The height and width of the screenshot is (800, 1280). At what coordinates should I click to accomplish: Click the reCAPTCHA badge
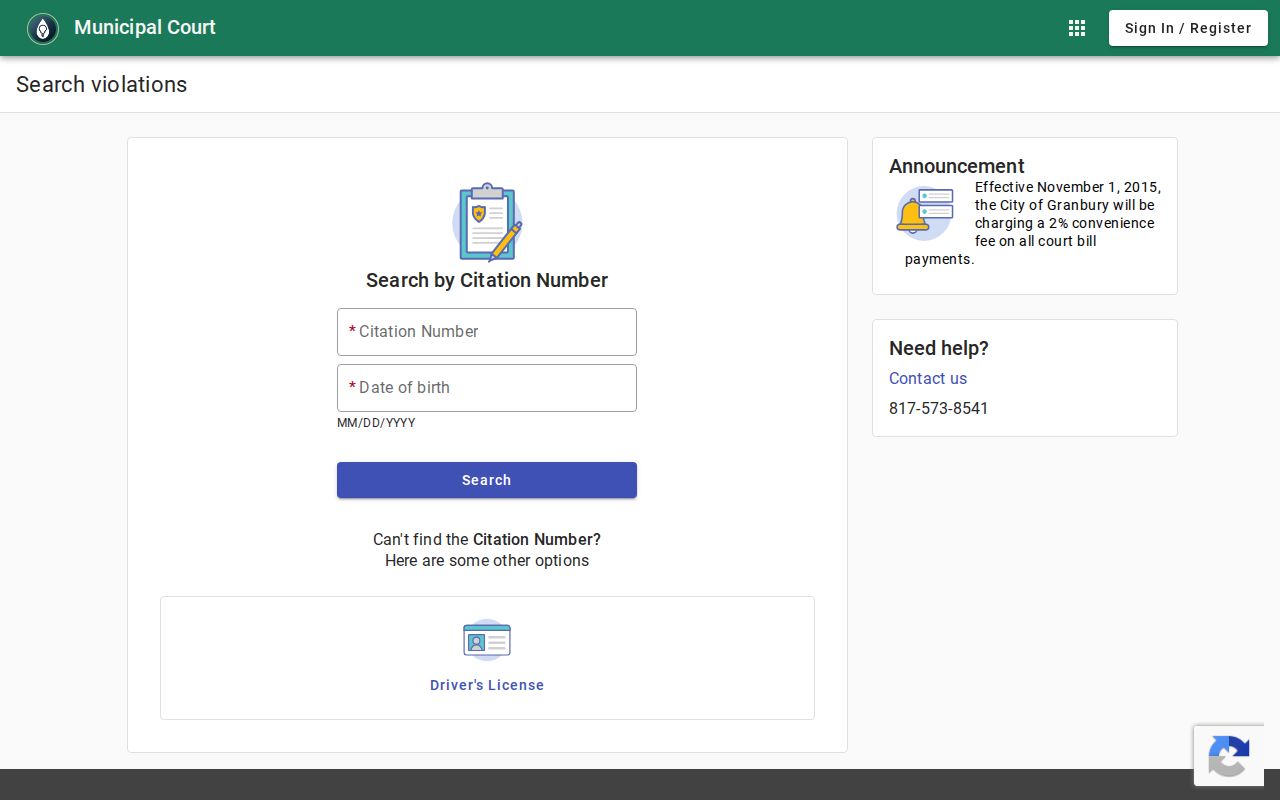1229,755
